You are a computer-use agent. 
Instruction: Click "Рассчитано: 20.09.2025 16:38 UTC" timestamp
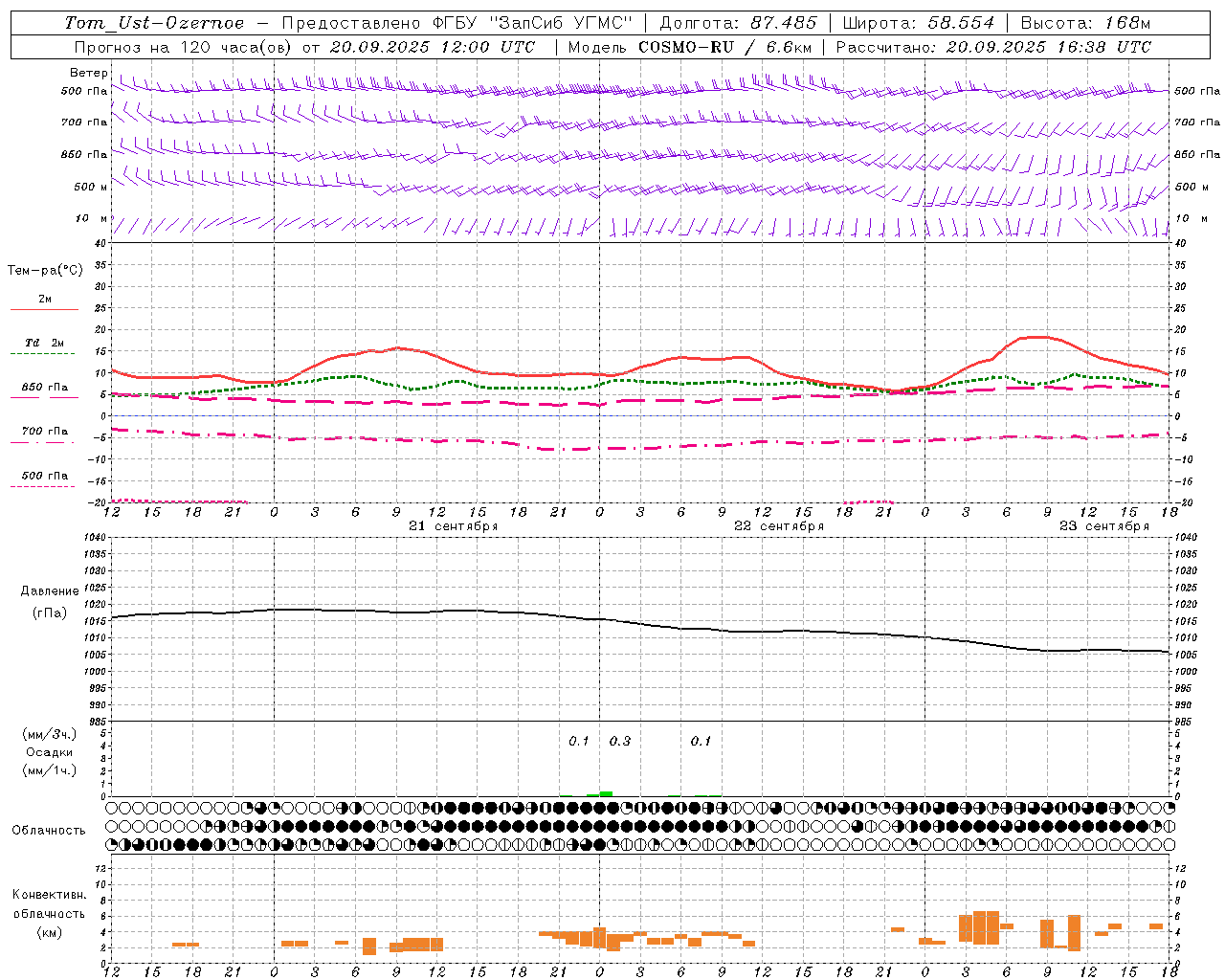[993, 47]
